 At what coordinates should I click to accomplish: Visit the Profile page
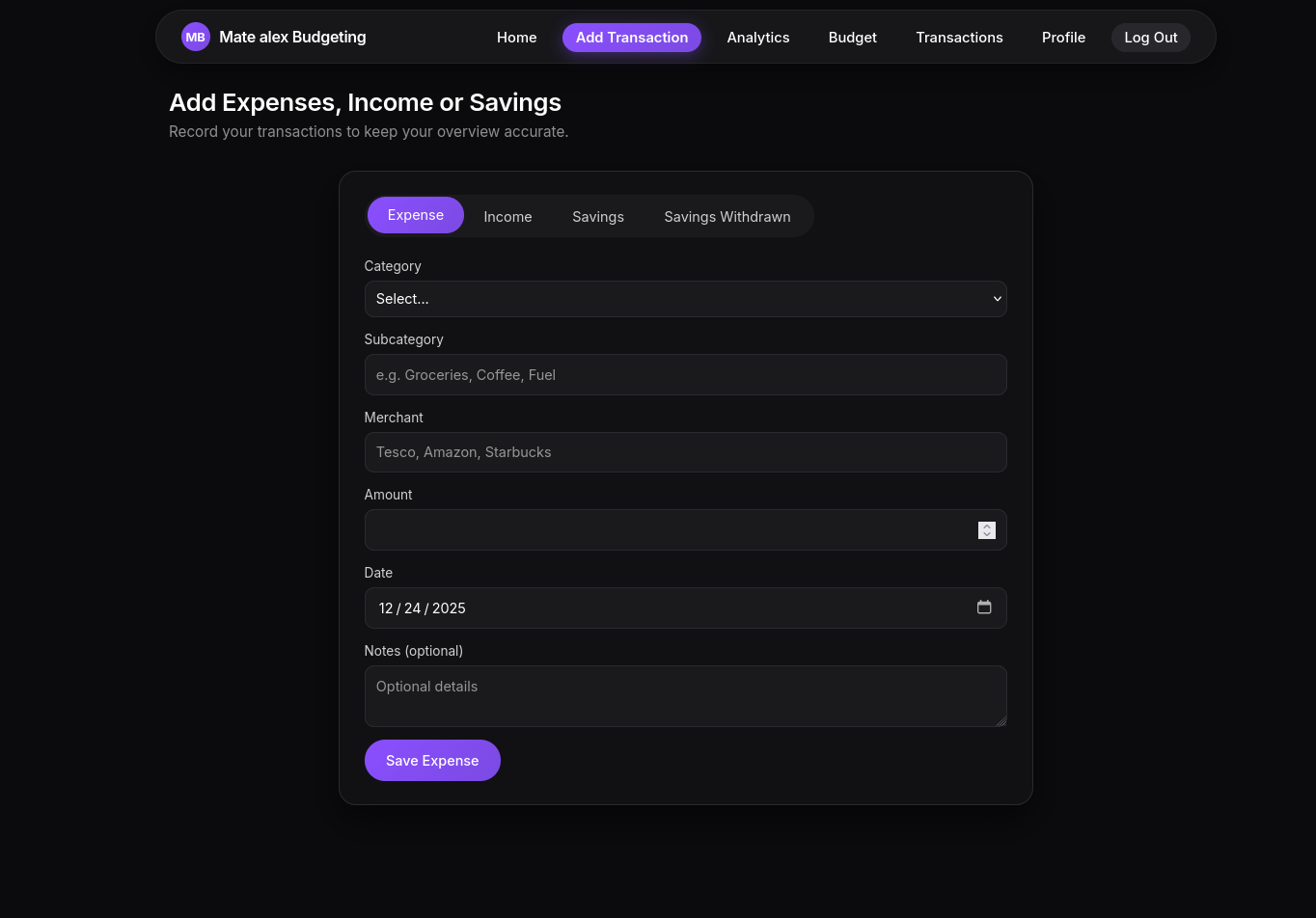coord(1063,38)
